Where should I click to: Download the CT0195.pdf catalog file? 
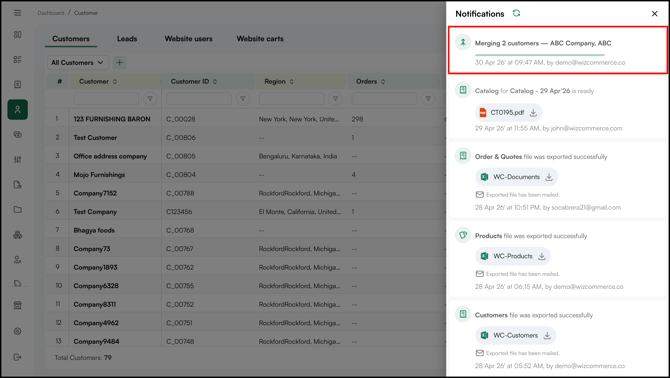point(533,113)
